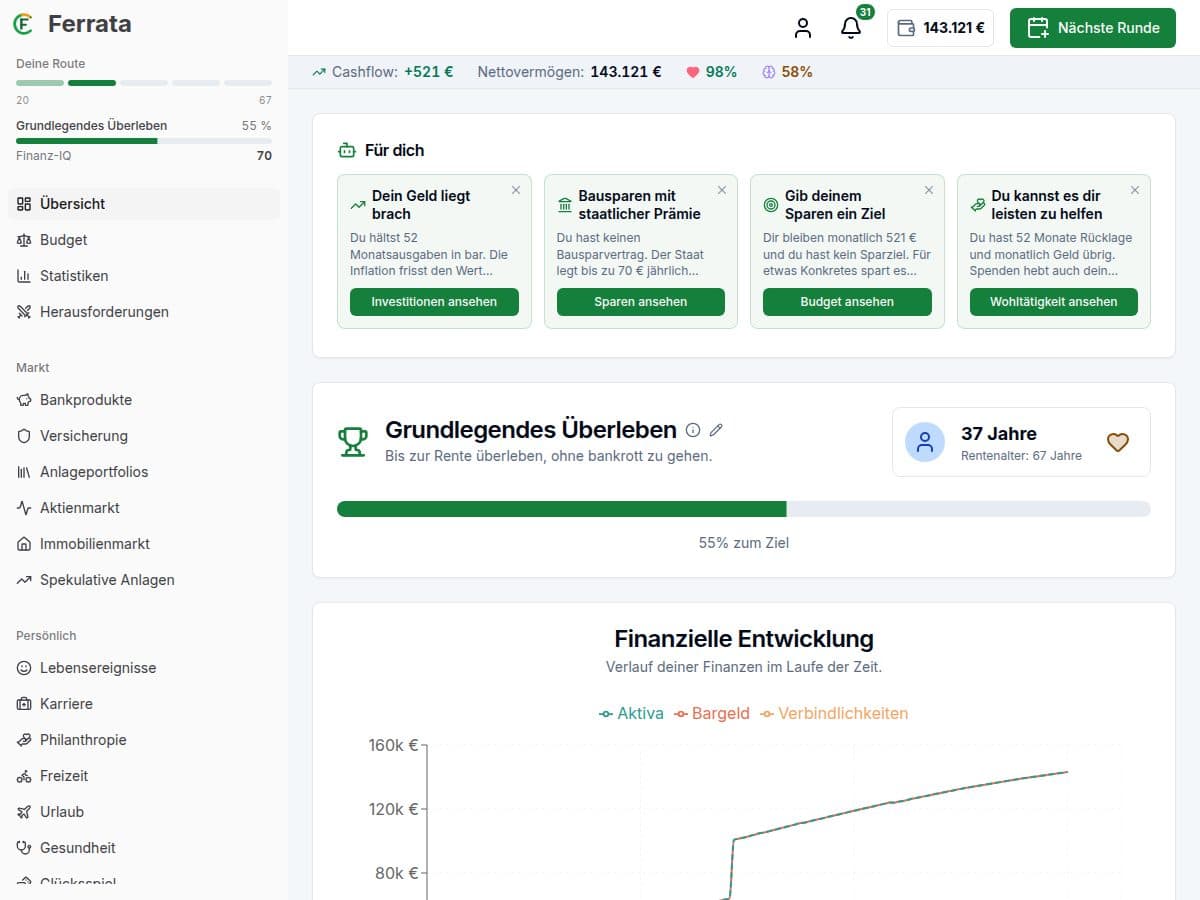Image resolution: width=1200 pixels, height=900 pixels.
Task: Open Herausforderungen in the sidebar
Action: pyautogui.click(x=144, y=312)
